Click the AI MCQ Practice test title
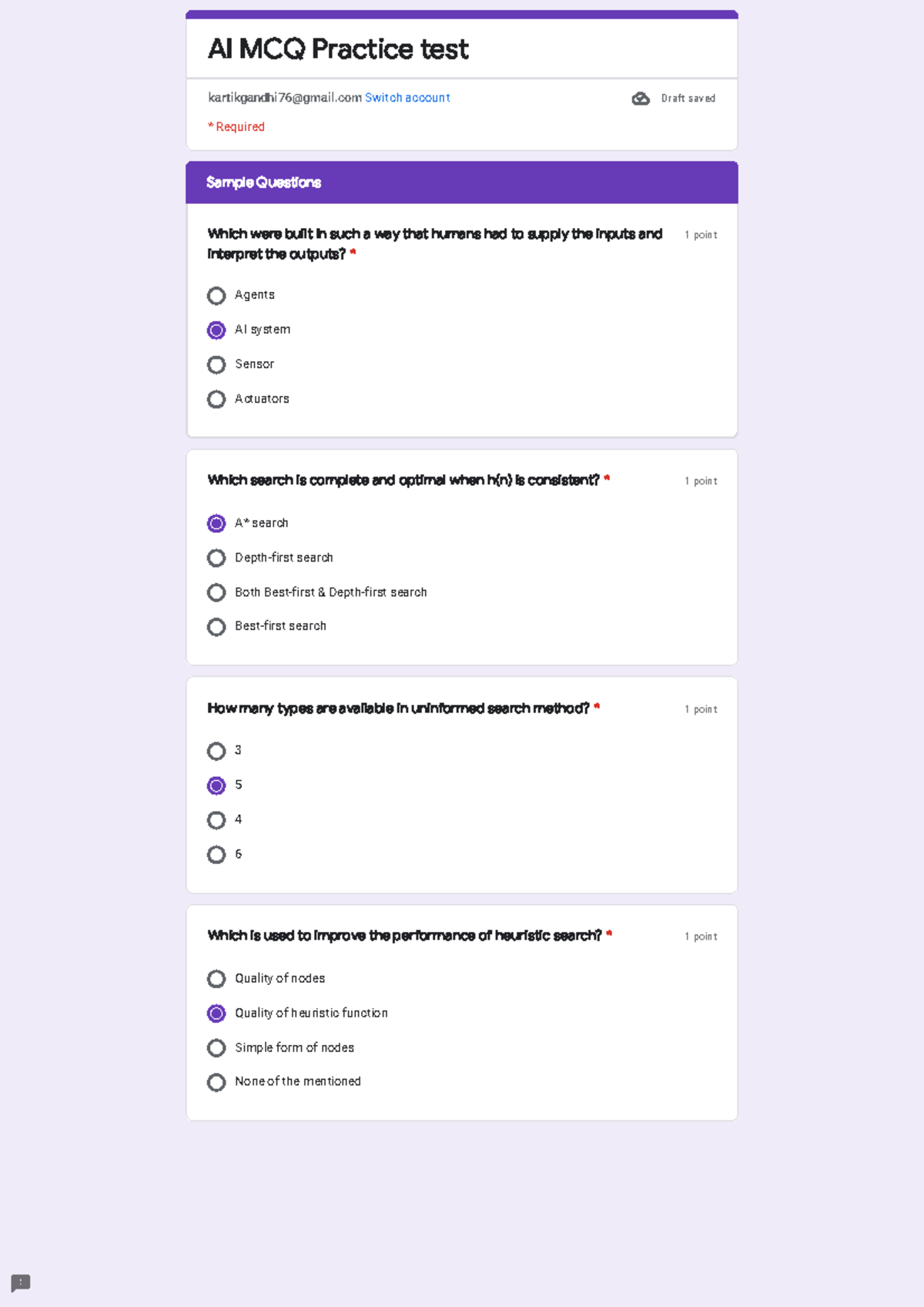 [337, 49]
